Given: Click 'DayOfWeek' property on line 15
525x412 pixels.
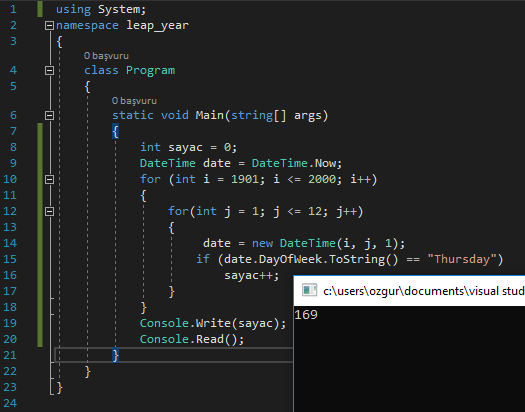Looking at the screenshot, I should [290, 259].
